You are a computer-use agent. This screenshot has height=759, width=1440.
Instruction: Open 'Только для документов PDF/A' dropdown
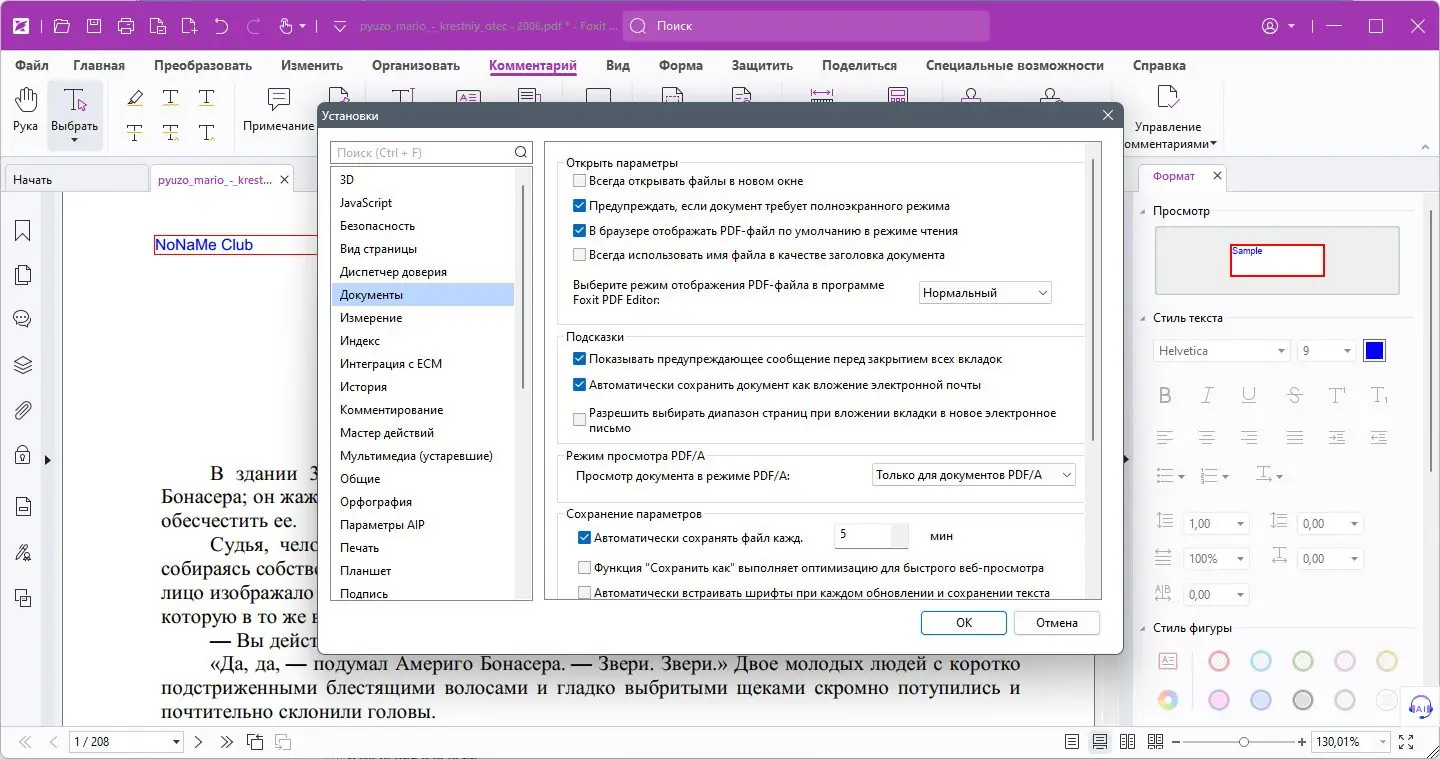pyautogui.click(x=974, y=475)
